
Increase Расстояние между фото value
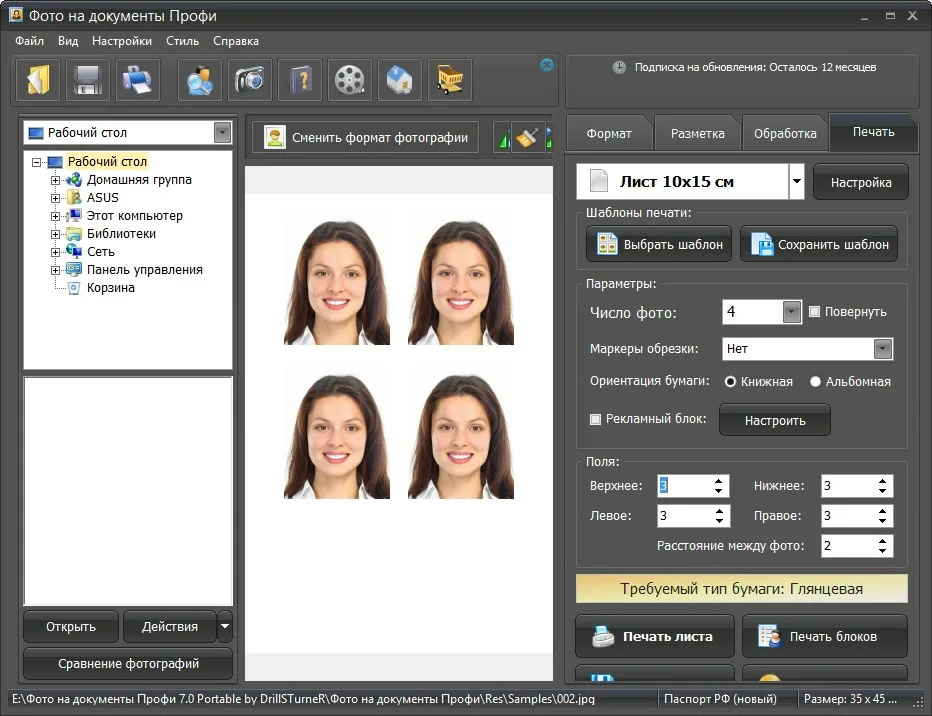(883, 541)
